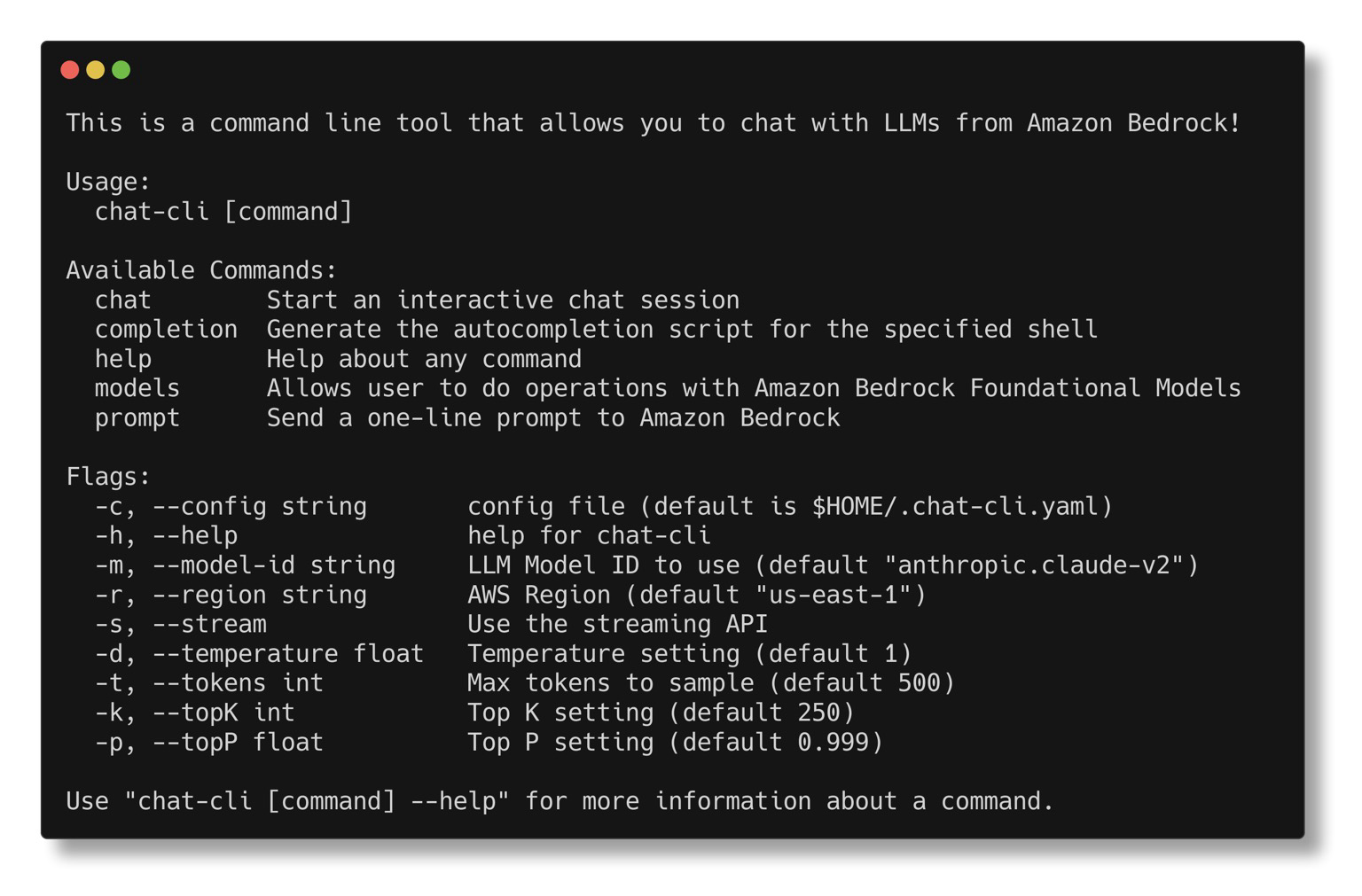Click the 'Usage:' heading text
1362x896 pixels.
tap(108, 182)
